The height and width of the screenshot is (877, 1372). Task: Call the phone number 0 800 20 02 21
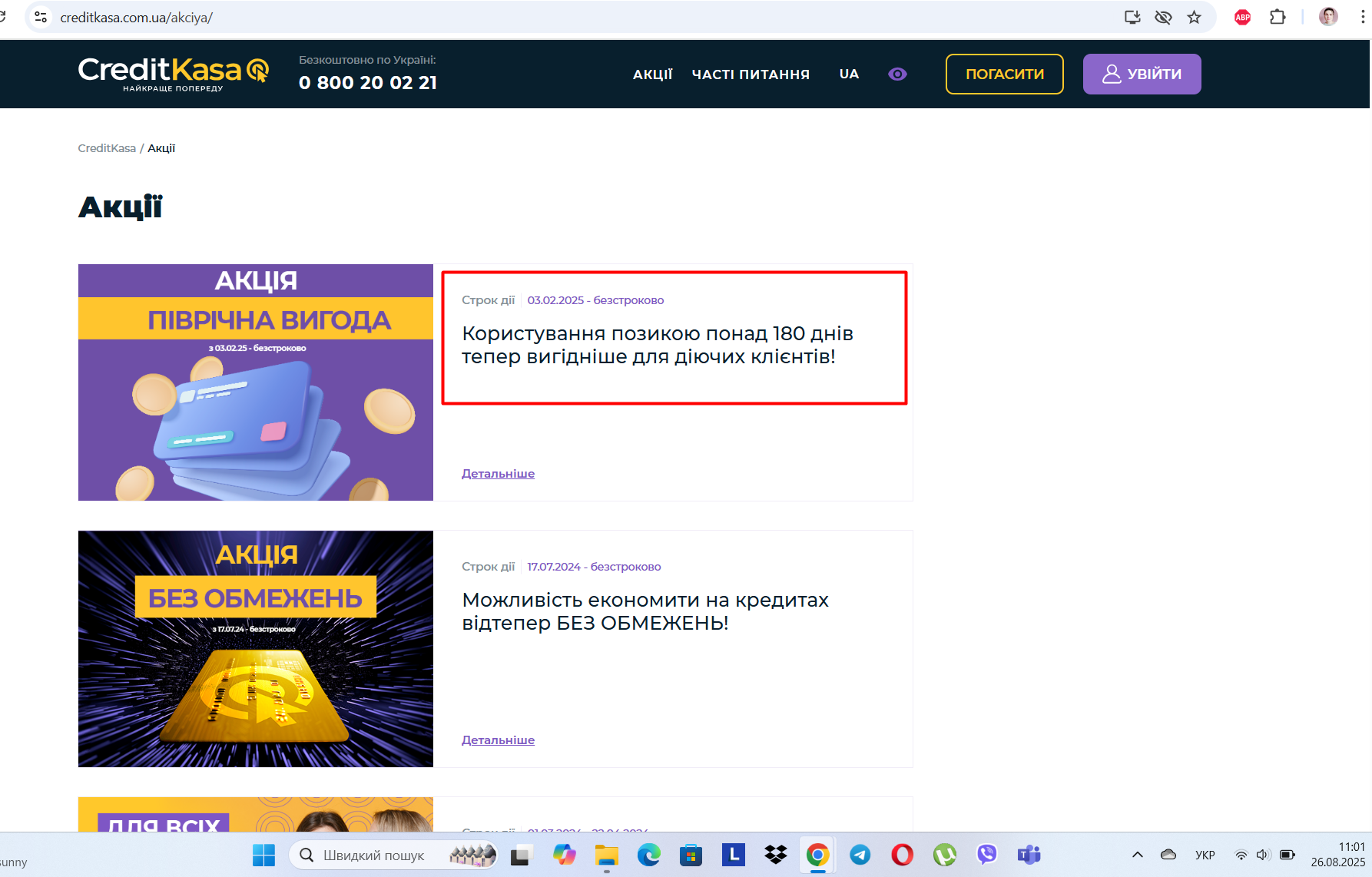pos(368,82)
